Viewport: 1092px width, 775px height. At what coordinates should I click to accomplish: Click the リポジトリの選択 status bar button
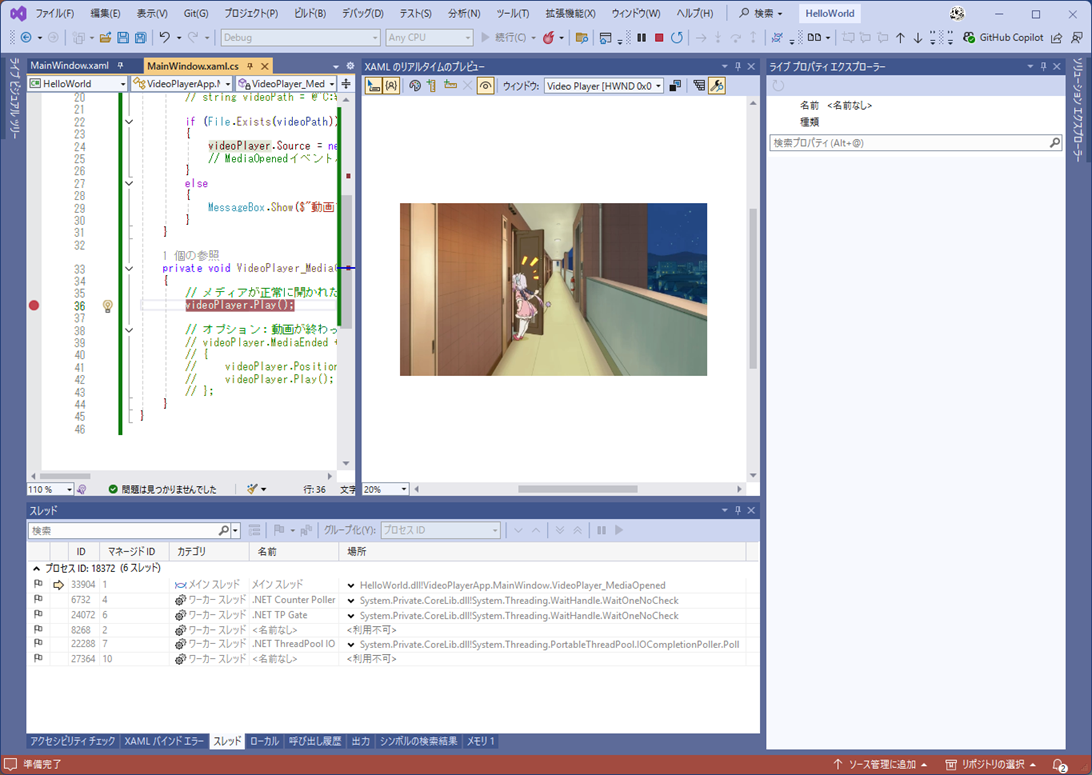coord(990,765)
